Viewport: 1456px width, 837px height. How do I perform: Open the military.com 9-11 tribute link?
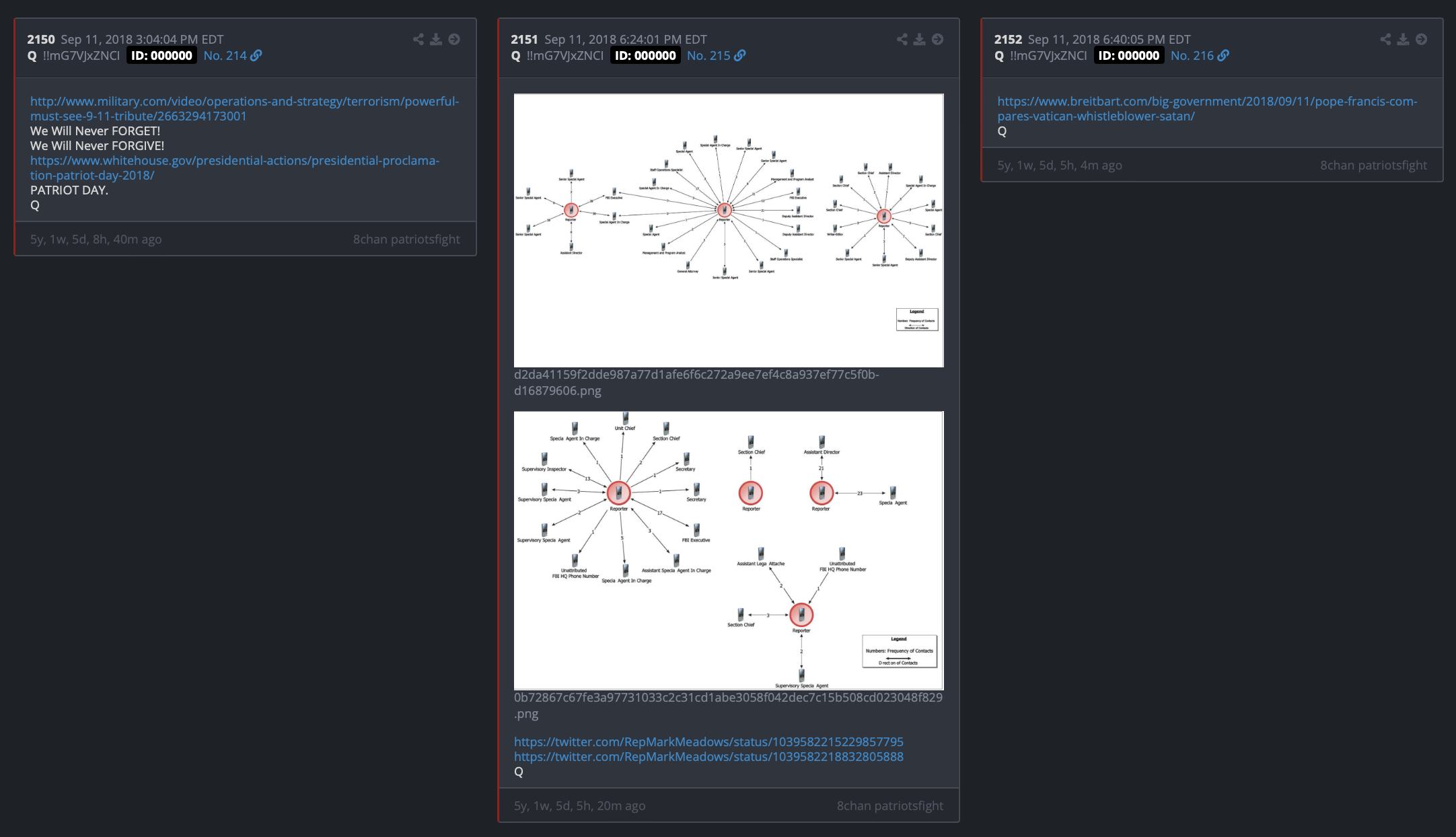pos(244,108)
